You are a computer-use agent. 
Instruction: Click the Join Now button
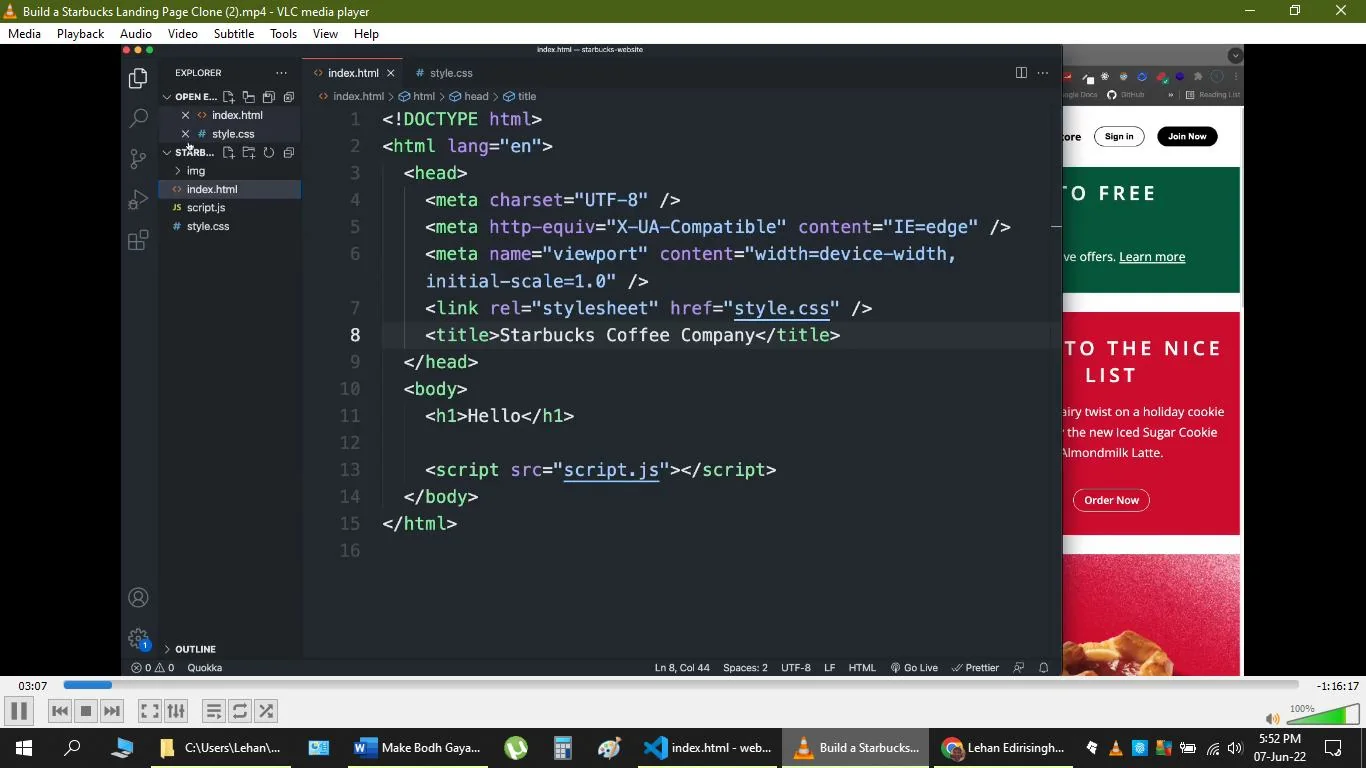point(1187,137)
